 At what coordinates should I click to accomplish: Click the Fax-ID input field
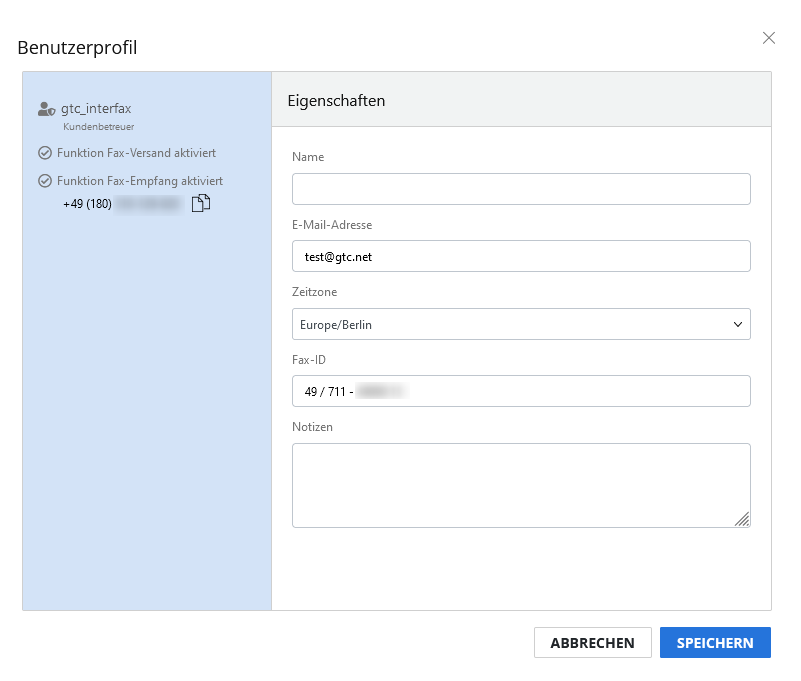[x=521, y=391]
